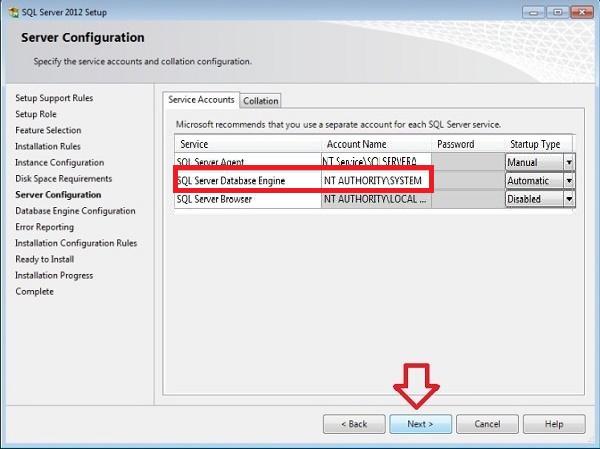Open Startup Type dropdown for SQL Server Browser
Screen dimensions: 600x449
[569, 199]
